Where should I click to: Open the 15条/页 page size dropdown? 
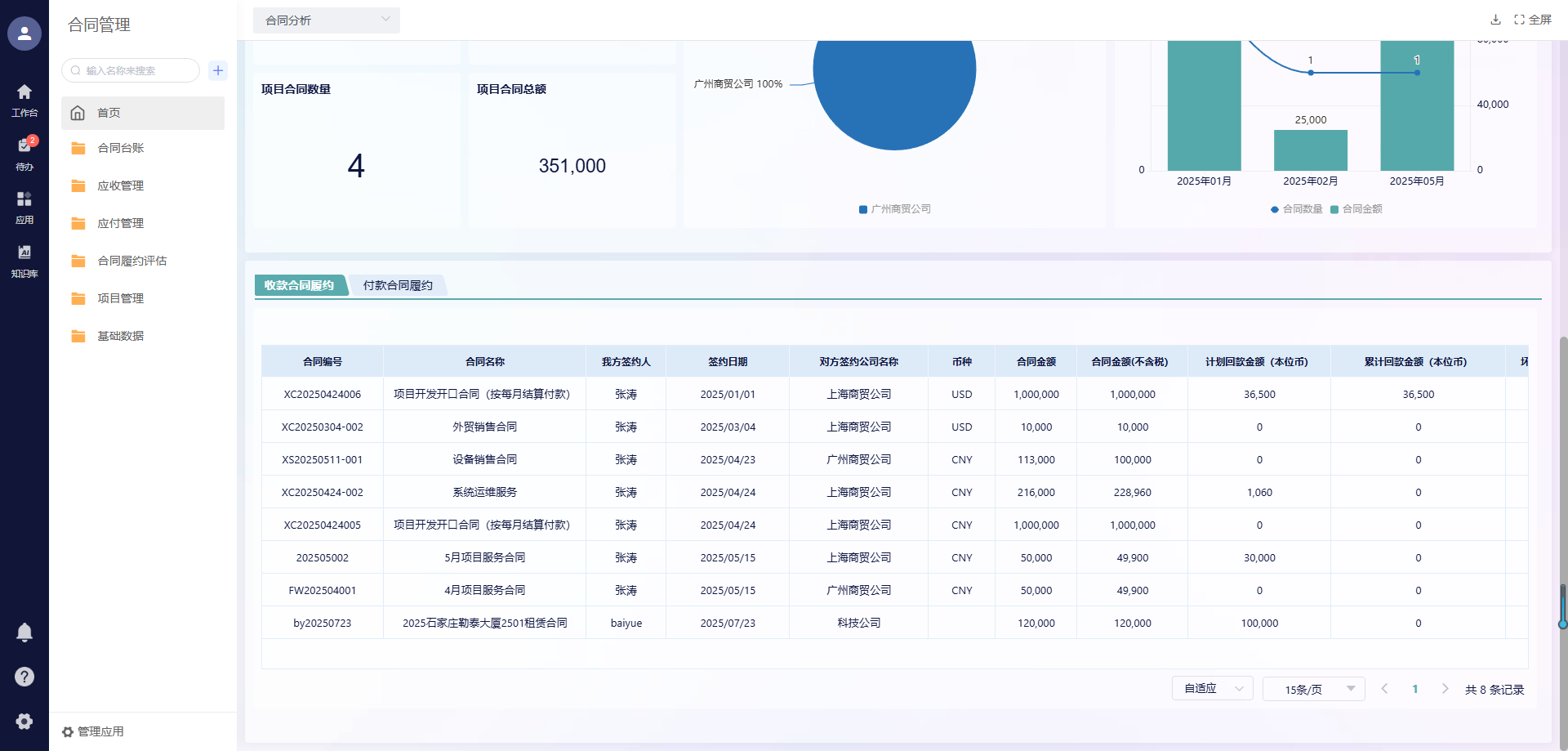point(1313,689)
